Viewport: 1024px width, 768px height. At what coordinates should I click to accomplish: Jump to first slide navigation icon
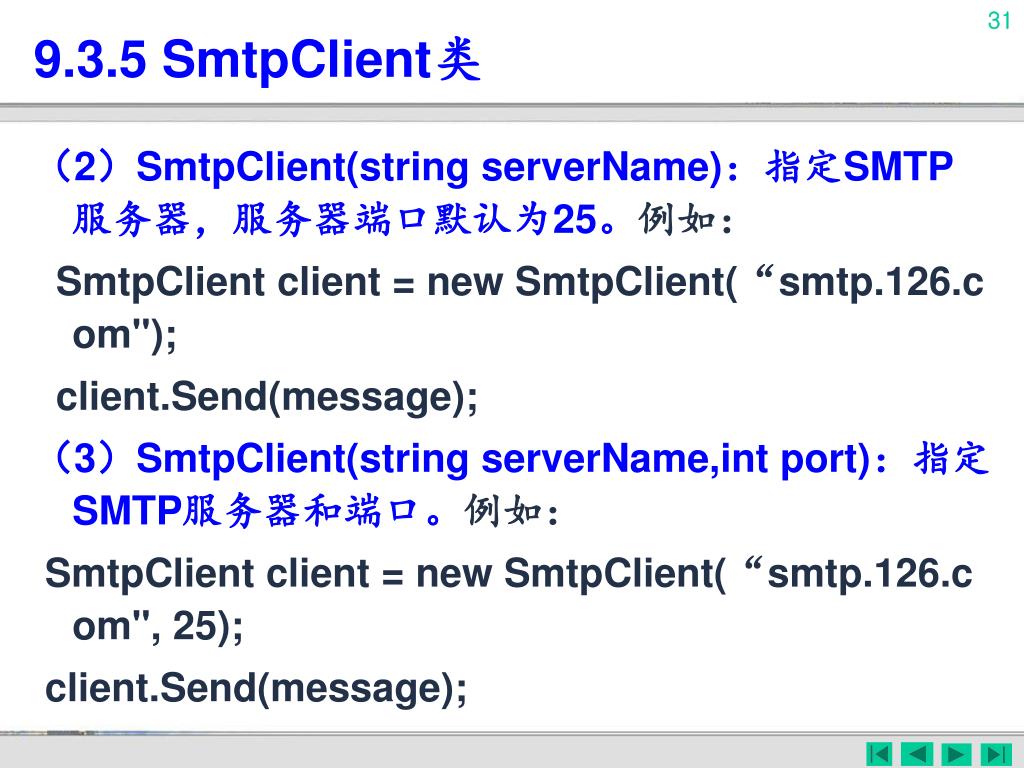click(879, 754)
